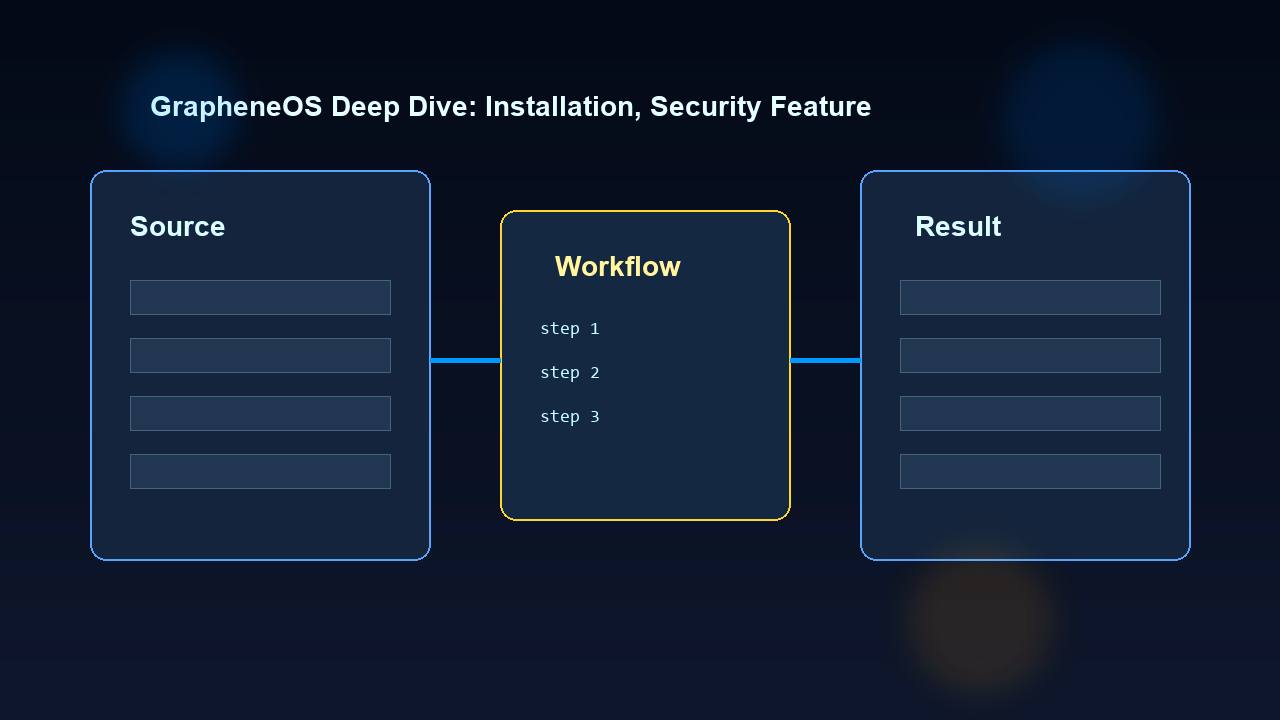This screenshot has height=720, width=1280.
Task: Click the connector line between Workflow and Result
Action: 825,360
